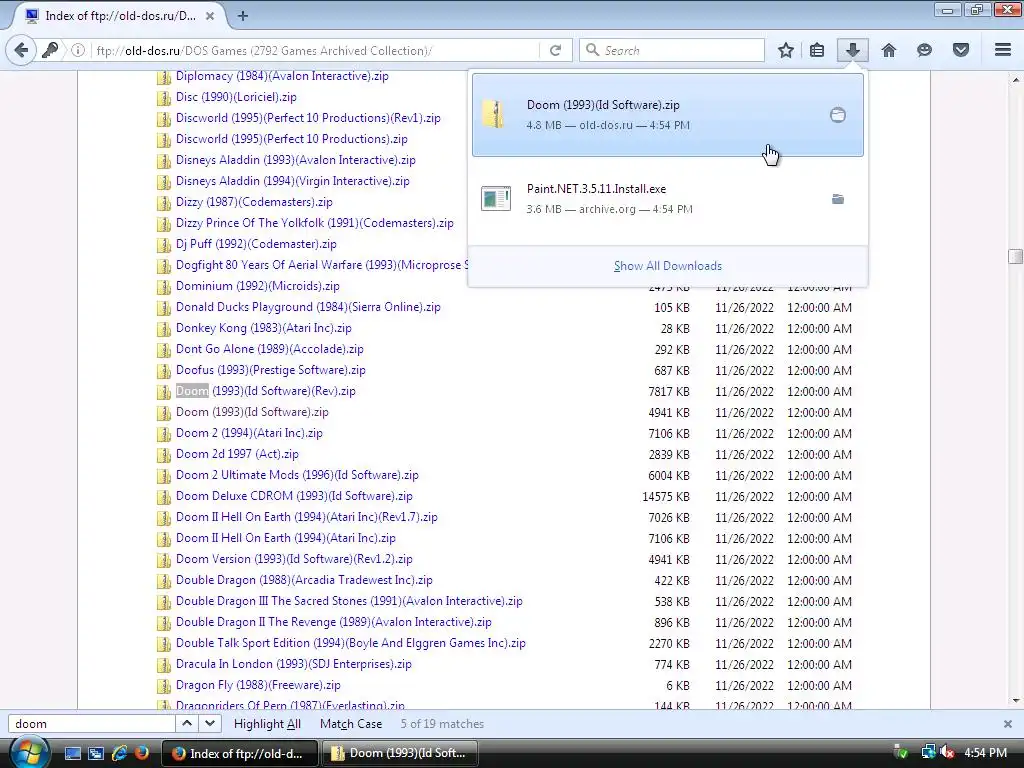The width and height of the screenshot is (1024, 768).
Task: Switch to Firefox taskbar window button
Action: (239, 753)
